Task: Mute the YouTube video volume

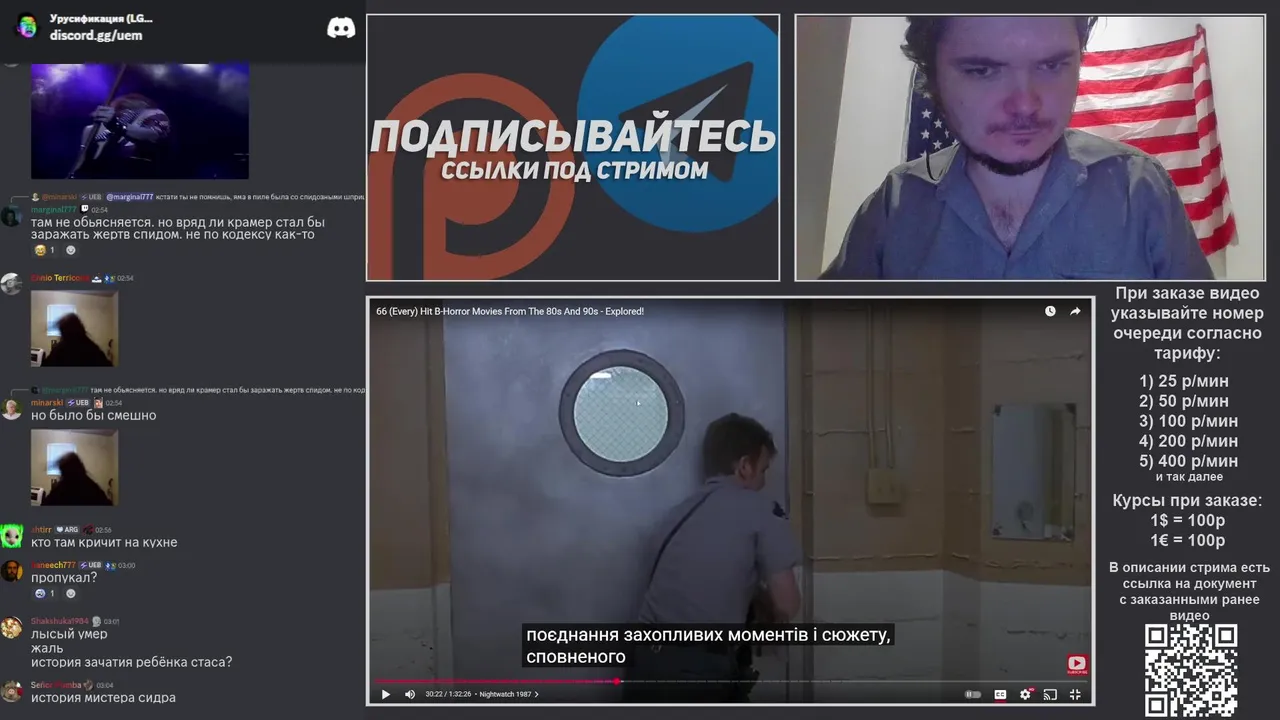Action: coord(410,694)
